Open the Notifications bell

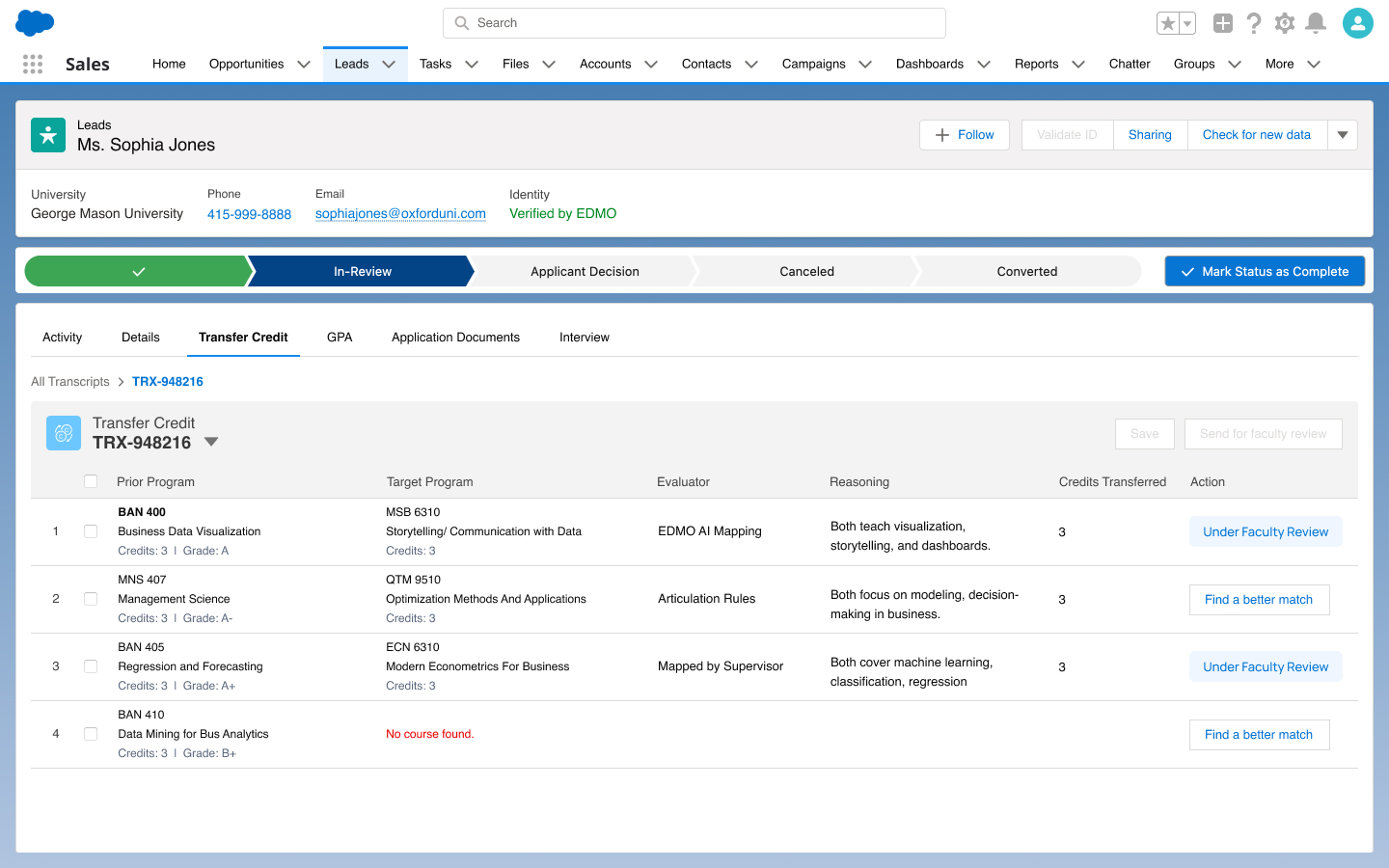(x=1315, y=23)
